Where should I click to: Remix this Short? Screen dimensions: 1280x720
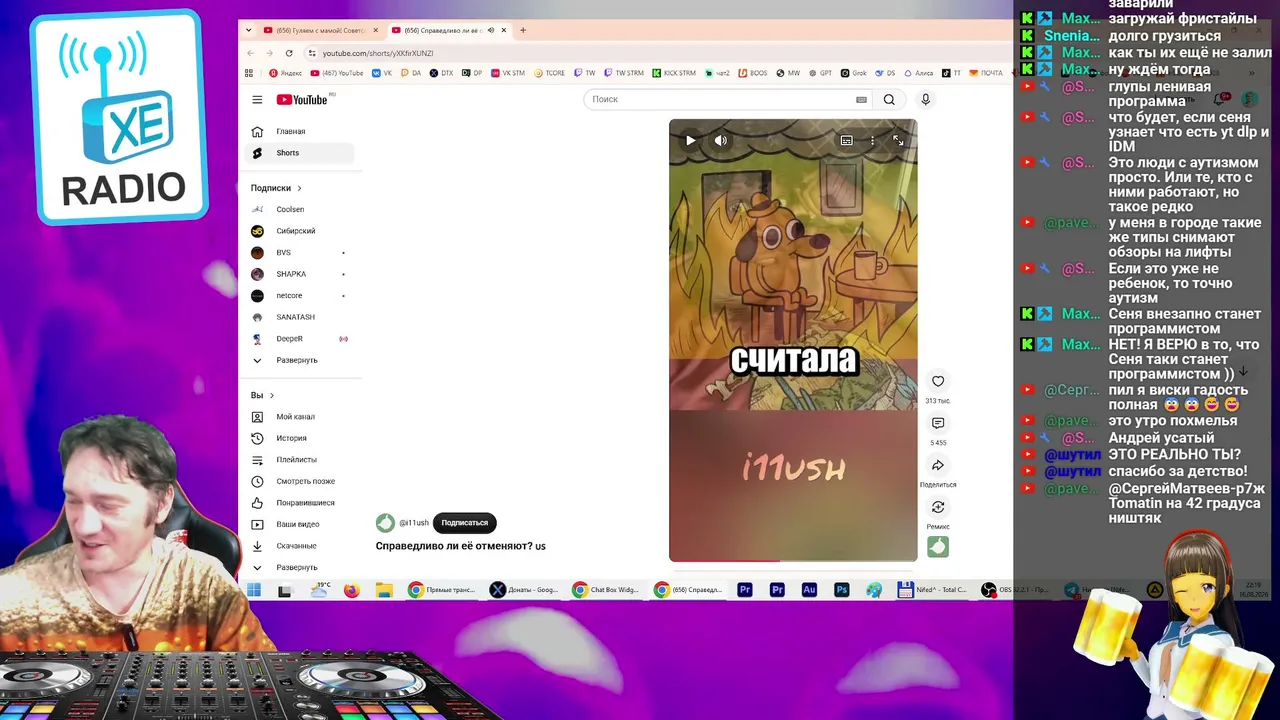click(938, 507)
